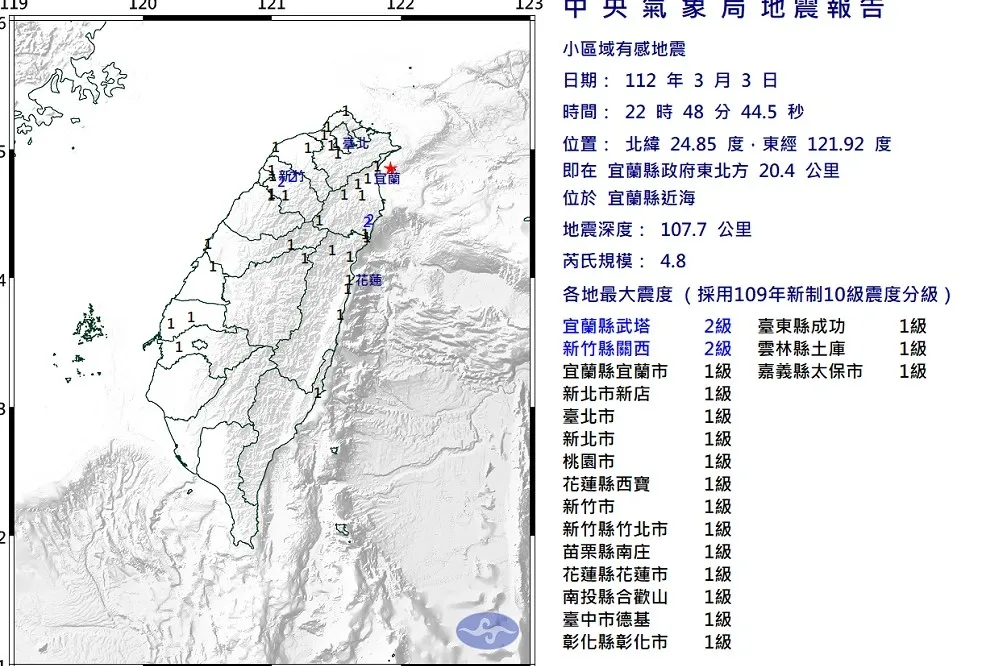Click the row 宜蘭縣宜蘭市

pos(647,371)
